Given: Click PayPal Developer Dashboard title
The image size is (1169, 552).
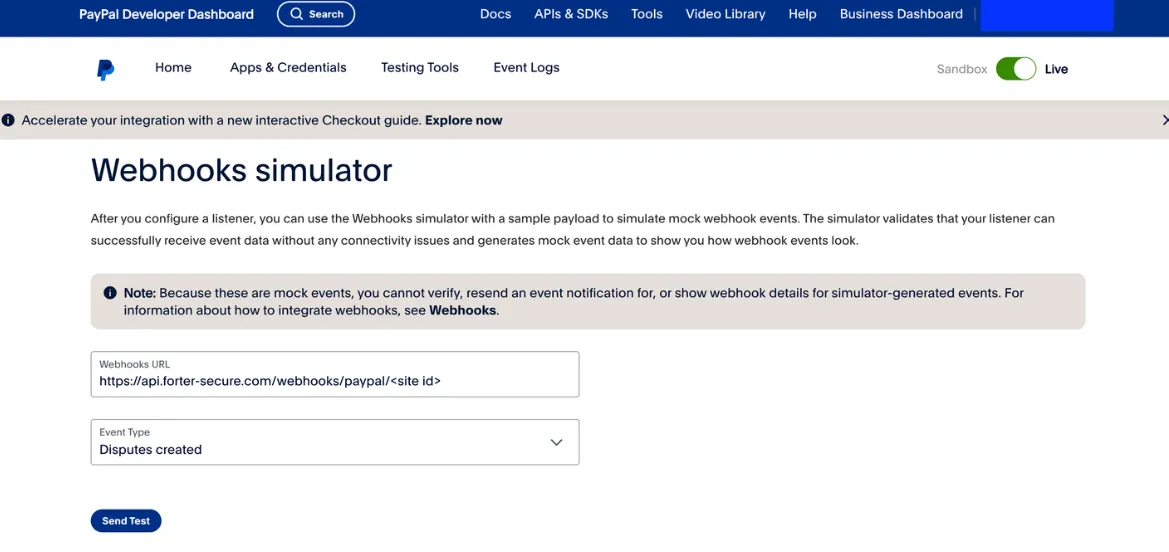Looking at the screenshot, I should [166, 14].
